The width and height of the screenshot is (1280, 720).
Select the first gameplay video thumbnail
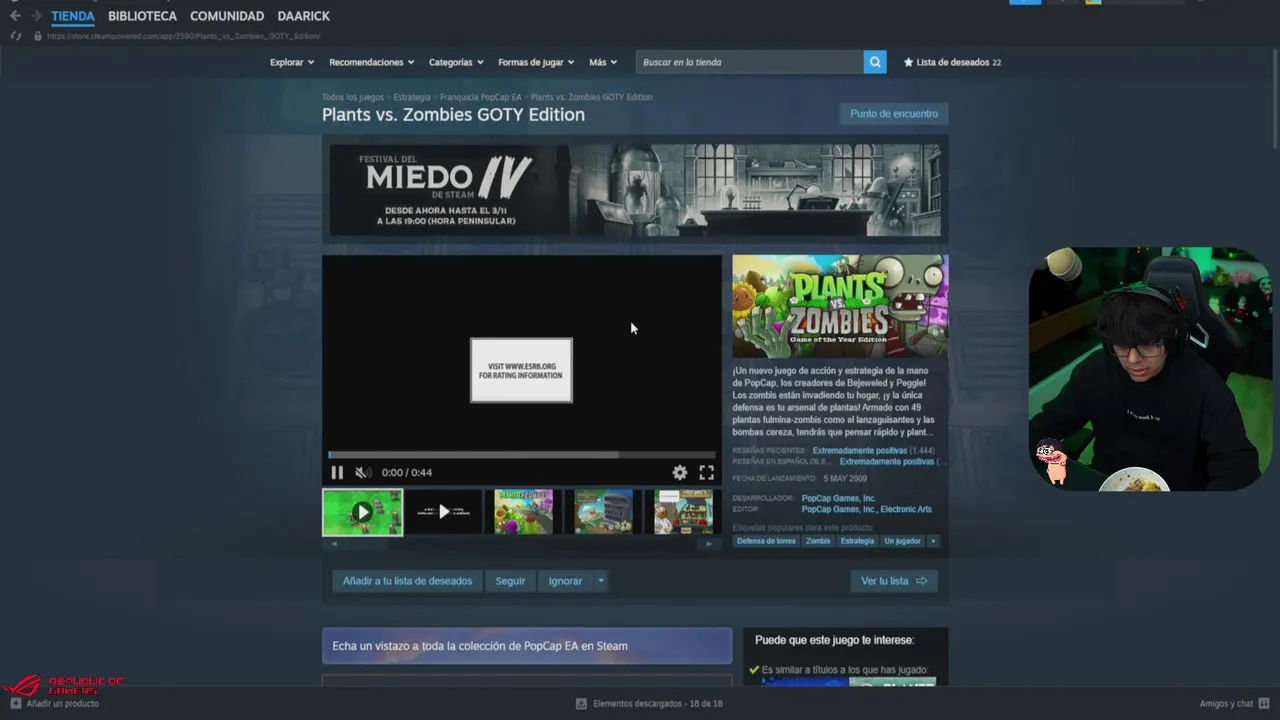point(363,512)
